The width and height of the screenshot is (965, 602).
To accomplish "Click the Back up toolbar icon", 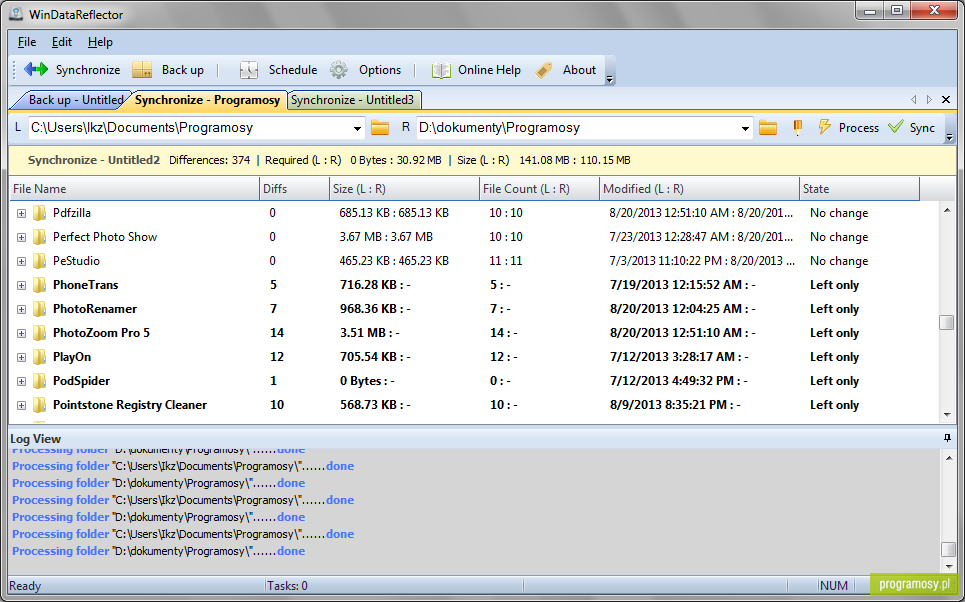I will pos(142,70).
